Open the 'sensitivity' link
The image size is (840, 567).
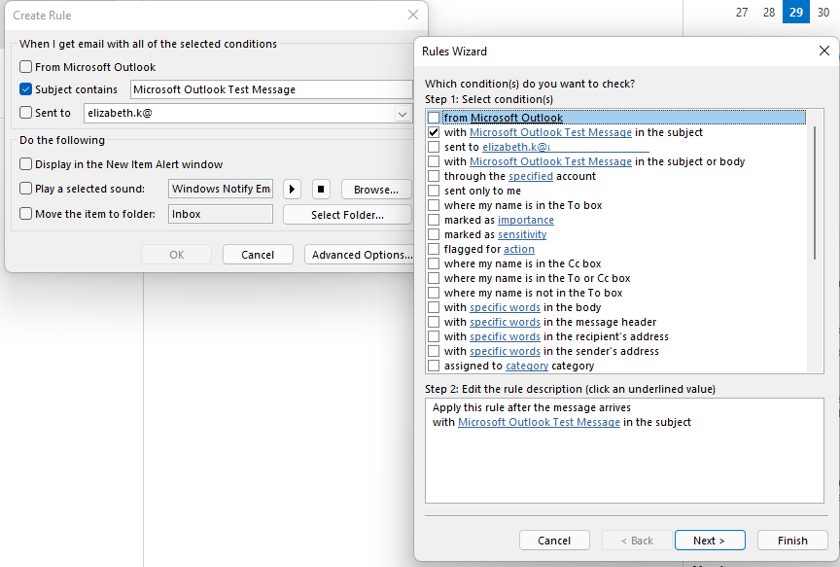click(x=522, y=234)
